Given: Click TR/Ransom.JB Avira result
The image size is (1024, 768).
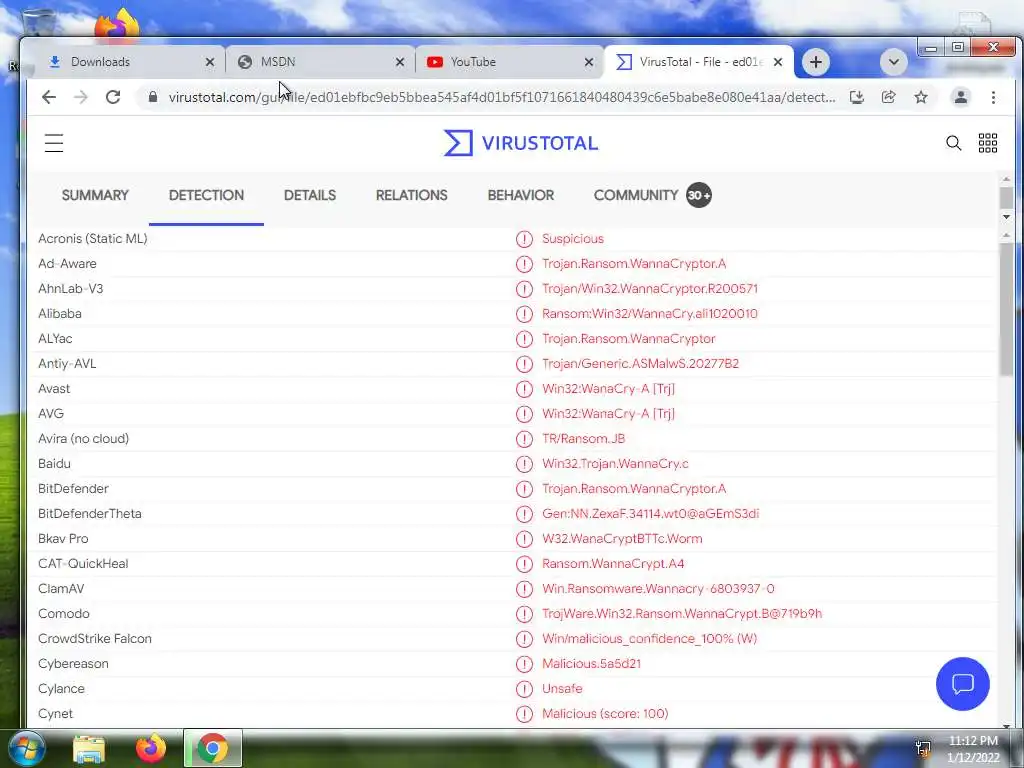Looking at the screenshot, I should [x=583, y=439].
